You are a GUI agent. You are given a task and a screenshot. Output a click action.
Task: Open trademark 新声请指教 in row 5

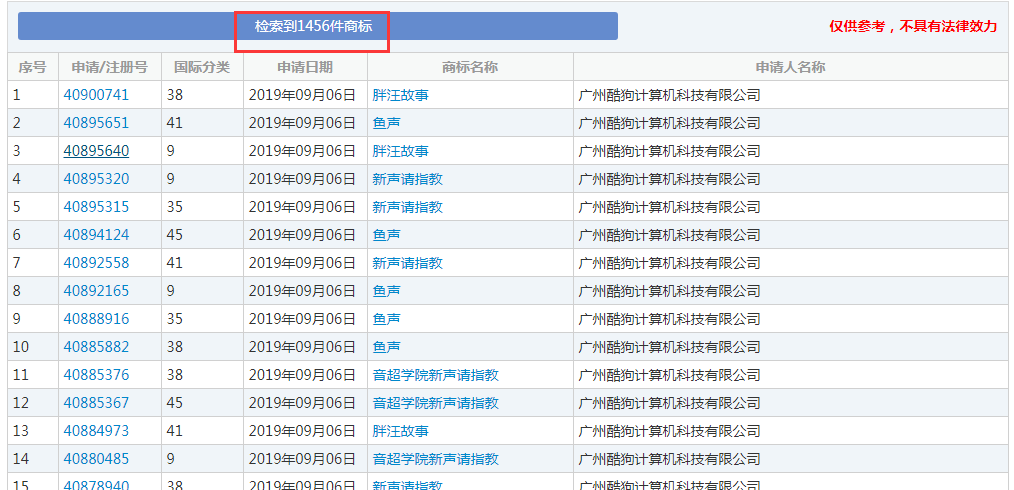[407, 207]
